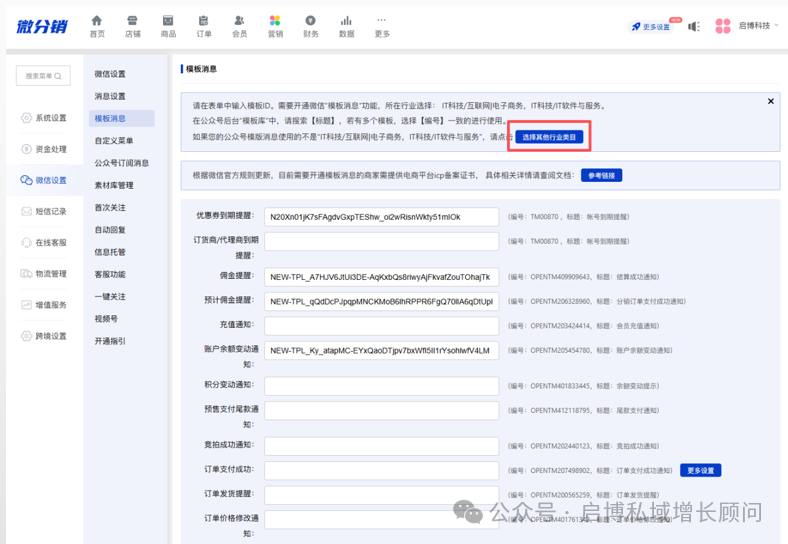Viewport: 788px width, 544px height.
Task: Click the 竞拍成功通知 input field
Action: click(381, 446)
